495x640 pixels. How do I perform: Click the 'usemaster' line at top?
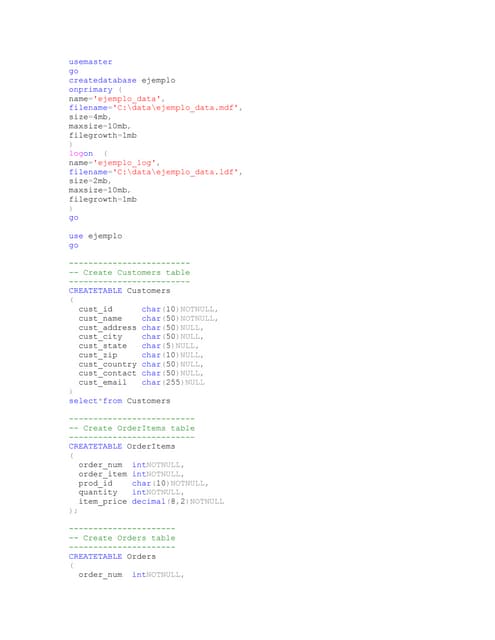tap(90, 62)
